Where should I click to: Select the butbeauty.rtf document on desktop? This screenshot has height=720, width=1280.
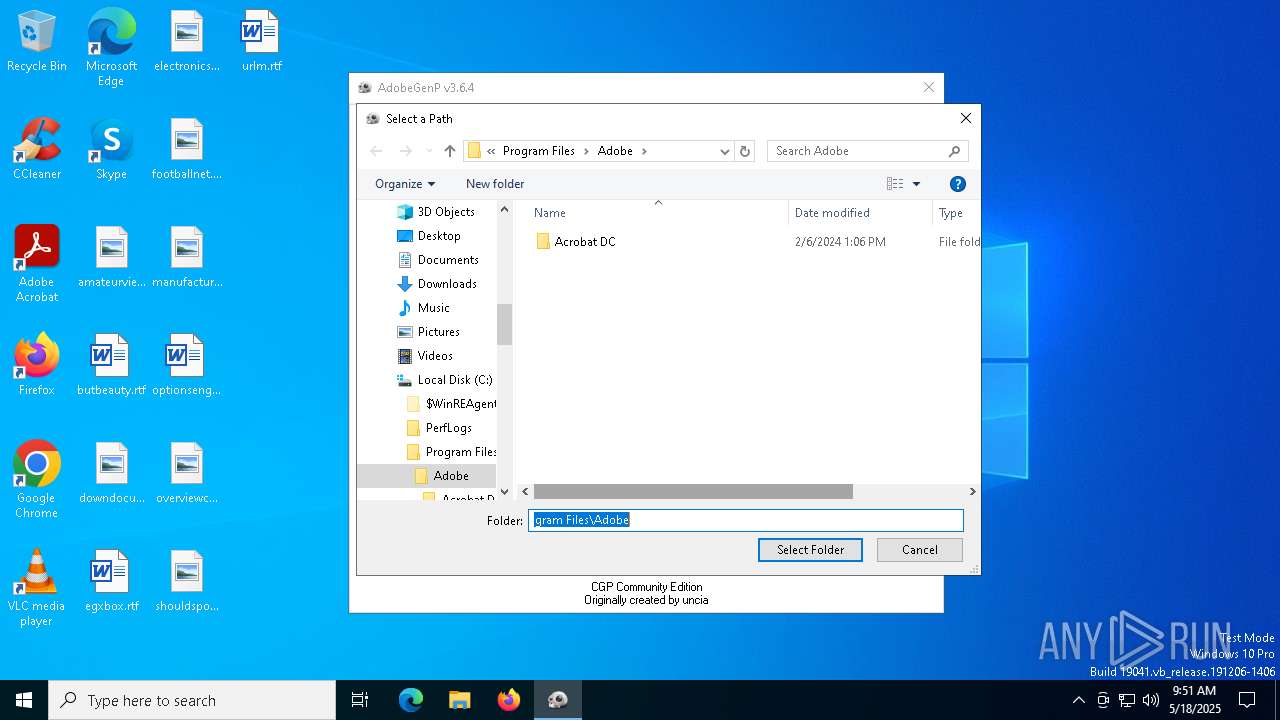coord(111,366)
